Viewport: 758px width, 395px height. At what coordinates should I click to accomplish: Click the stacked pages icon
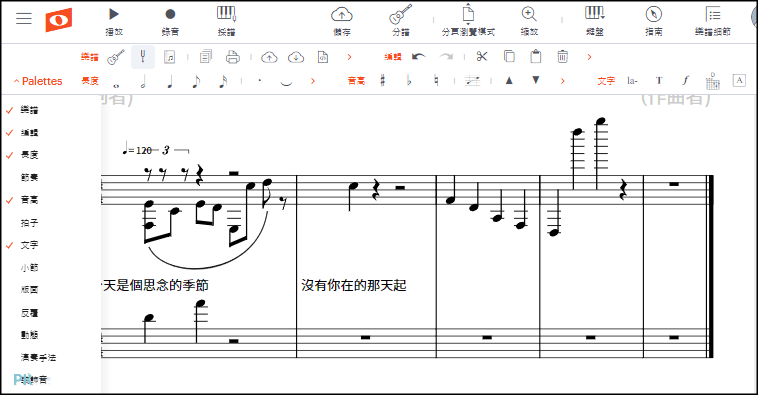click(206, 57)
